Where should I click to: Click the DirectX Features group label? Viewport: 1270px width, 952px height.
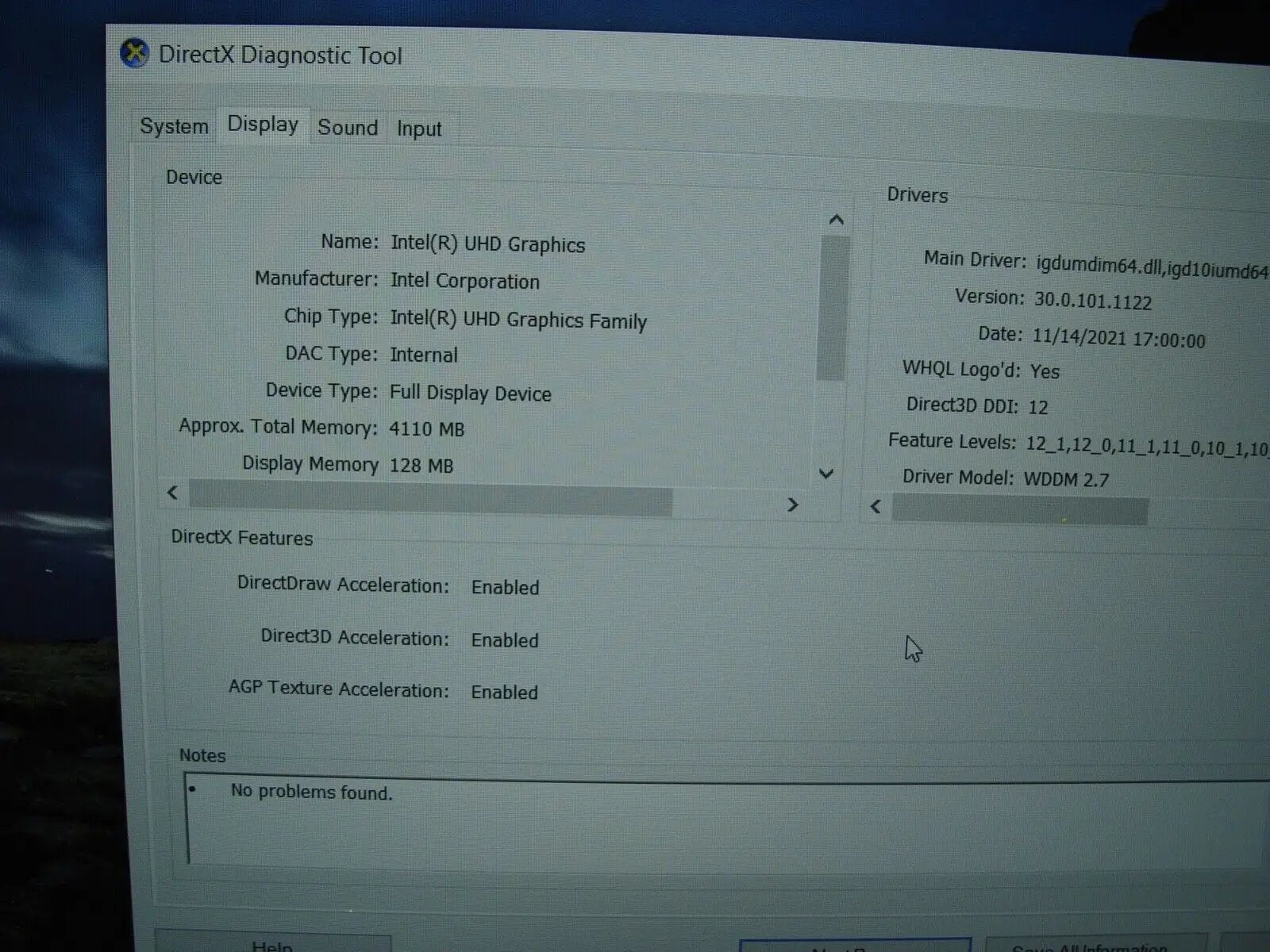(242, 538)
